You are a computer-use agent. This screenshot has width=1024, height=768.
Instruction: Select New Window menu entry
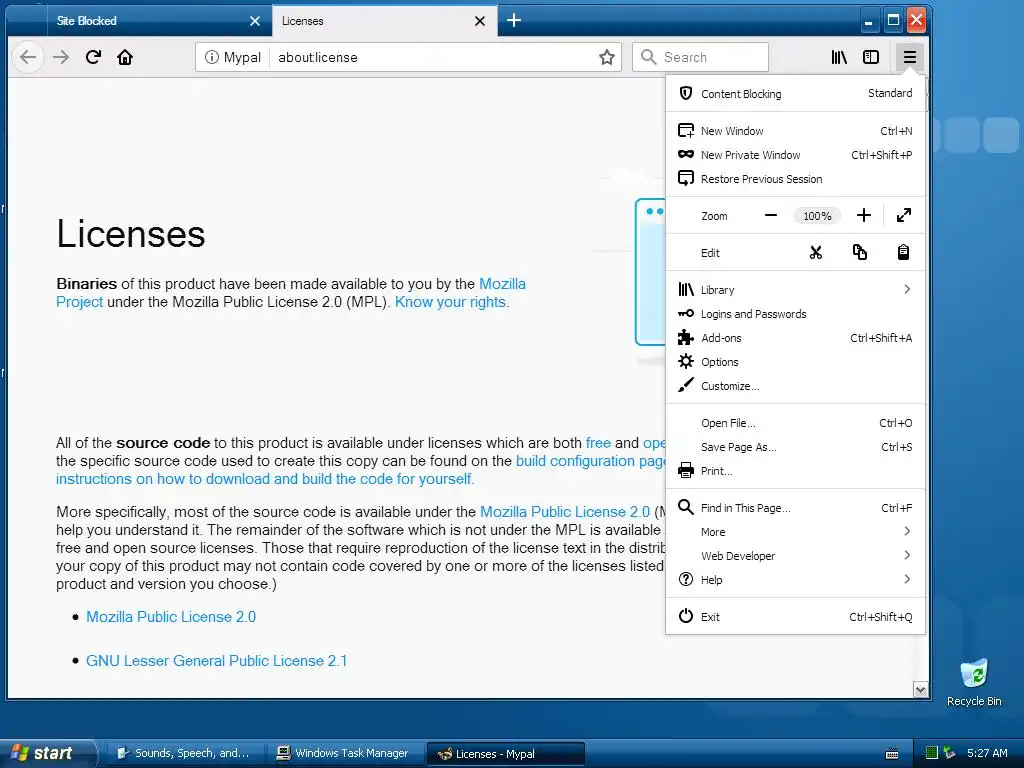795,131
